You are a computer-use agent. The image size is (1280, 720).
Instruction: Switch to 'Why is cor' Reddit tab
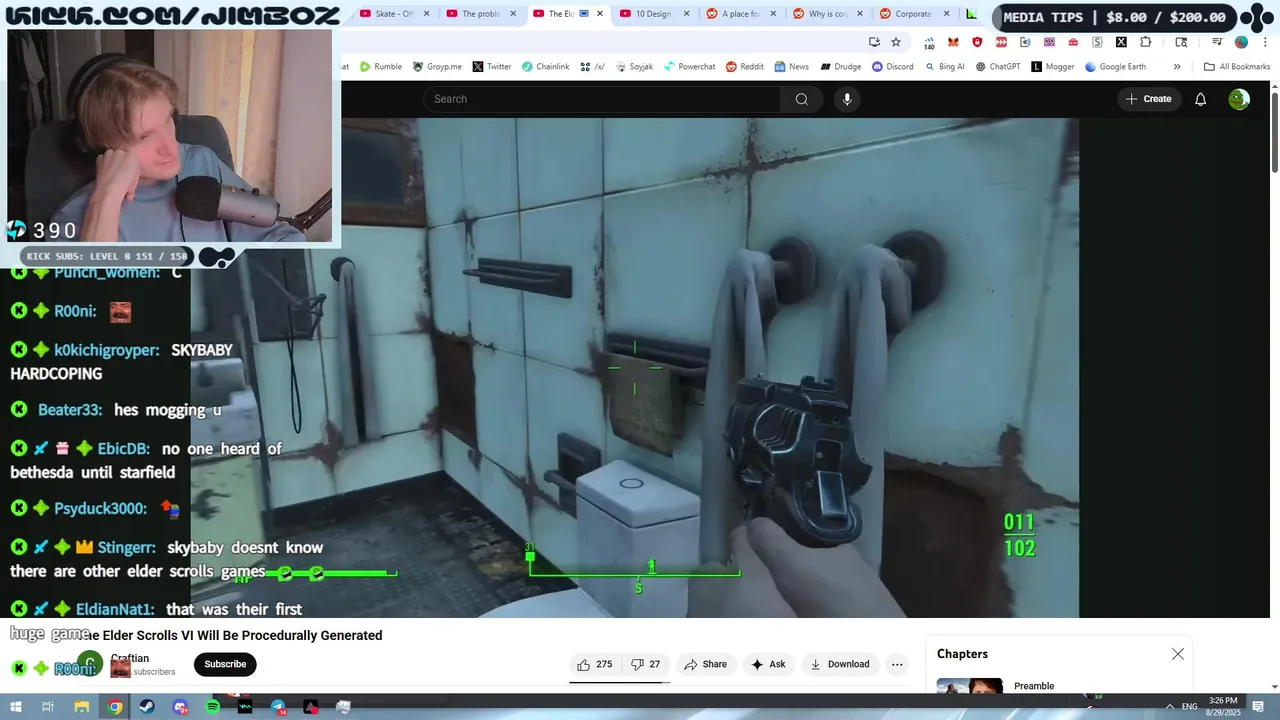pos(827,14)
